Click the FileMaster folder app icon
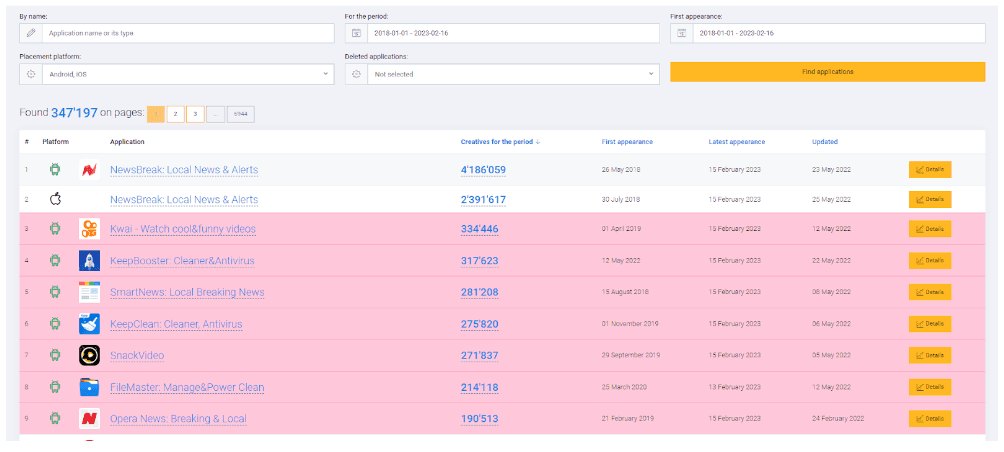1004x452 pixels. pyautogui.click(x=89, y=387)
